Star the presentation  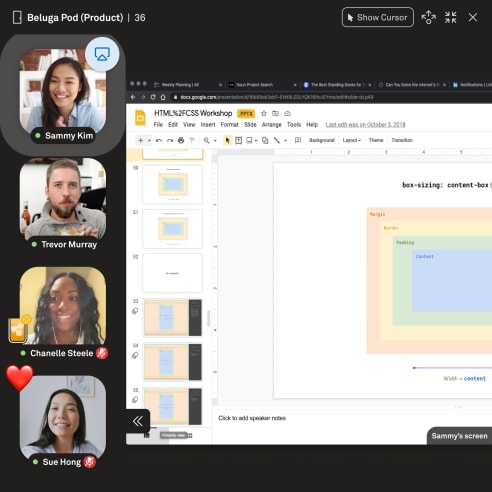pyautogui.click(x=264, y=114)
